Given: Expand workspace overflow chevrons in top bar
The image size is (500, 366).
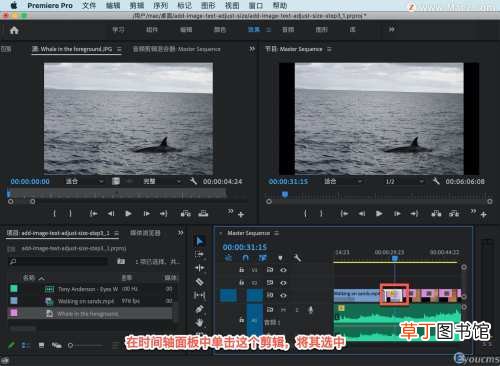Looking at the screenshot, I should point(392,30).
